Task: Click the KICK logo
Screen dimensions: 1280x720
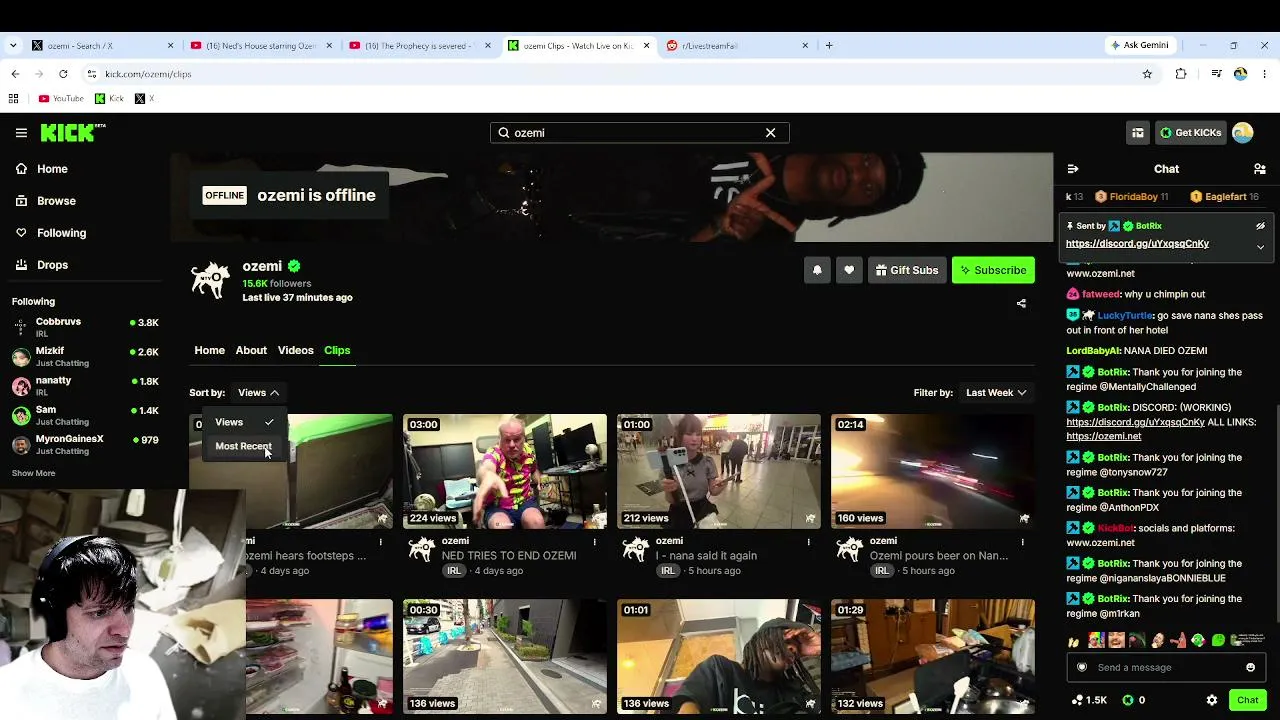Action: tap(73, 132)
